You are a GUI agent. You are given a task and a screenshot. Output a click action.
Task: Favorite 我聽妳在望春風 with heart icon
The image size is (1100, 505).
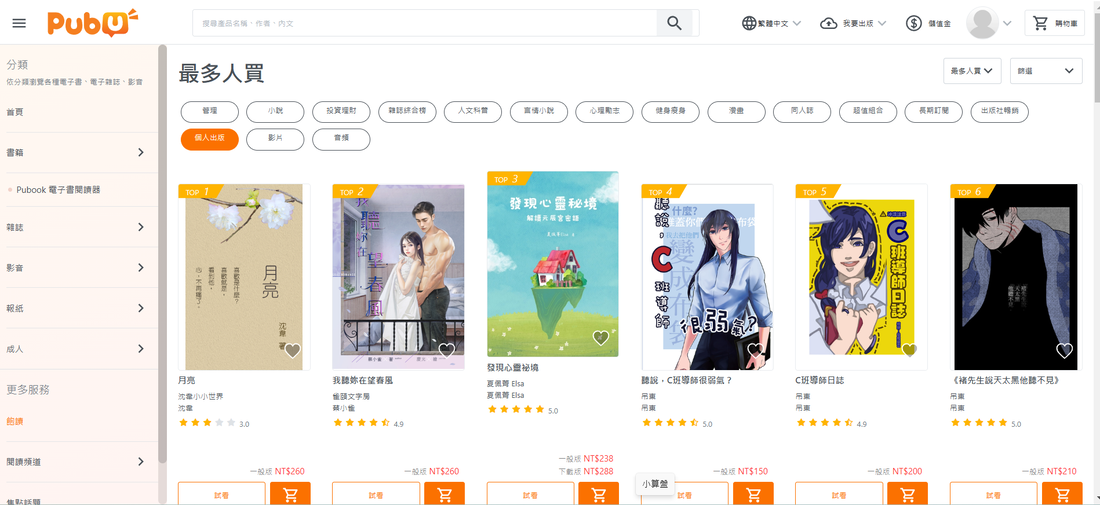pyautogui.click(x=447, y=351)
